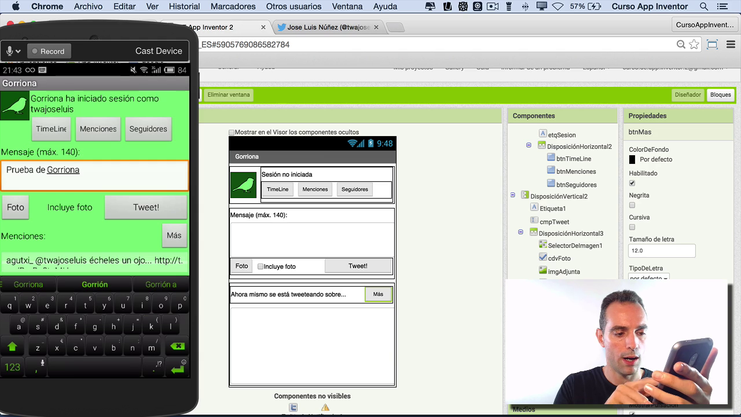Open the Historial menu
The height and width of the screenshot is (417, 741).
[x=184, y=6]
